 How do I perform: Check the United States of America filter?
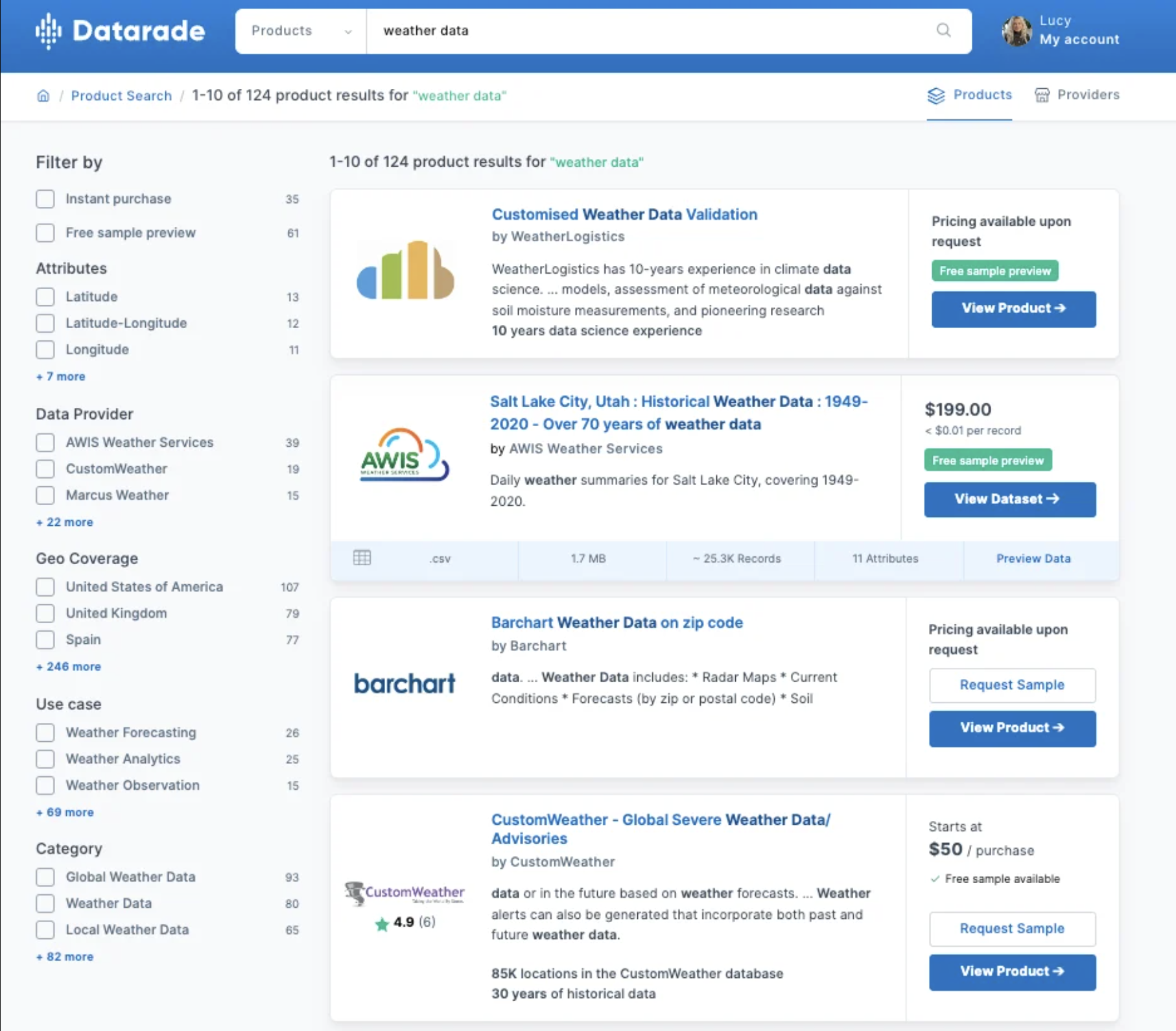[x=45, y=587]
